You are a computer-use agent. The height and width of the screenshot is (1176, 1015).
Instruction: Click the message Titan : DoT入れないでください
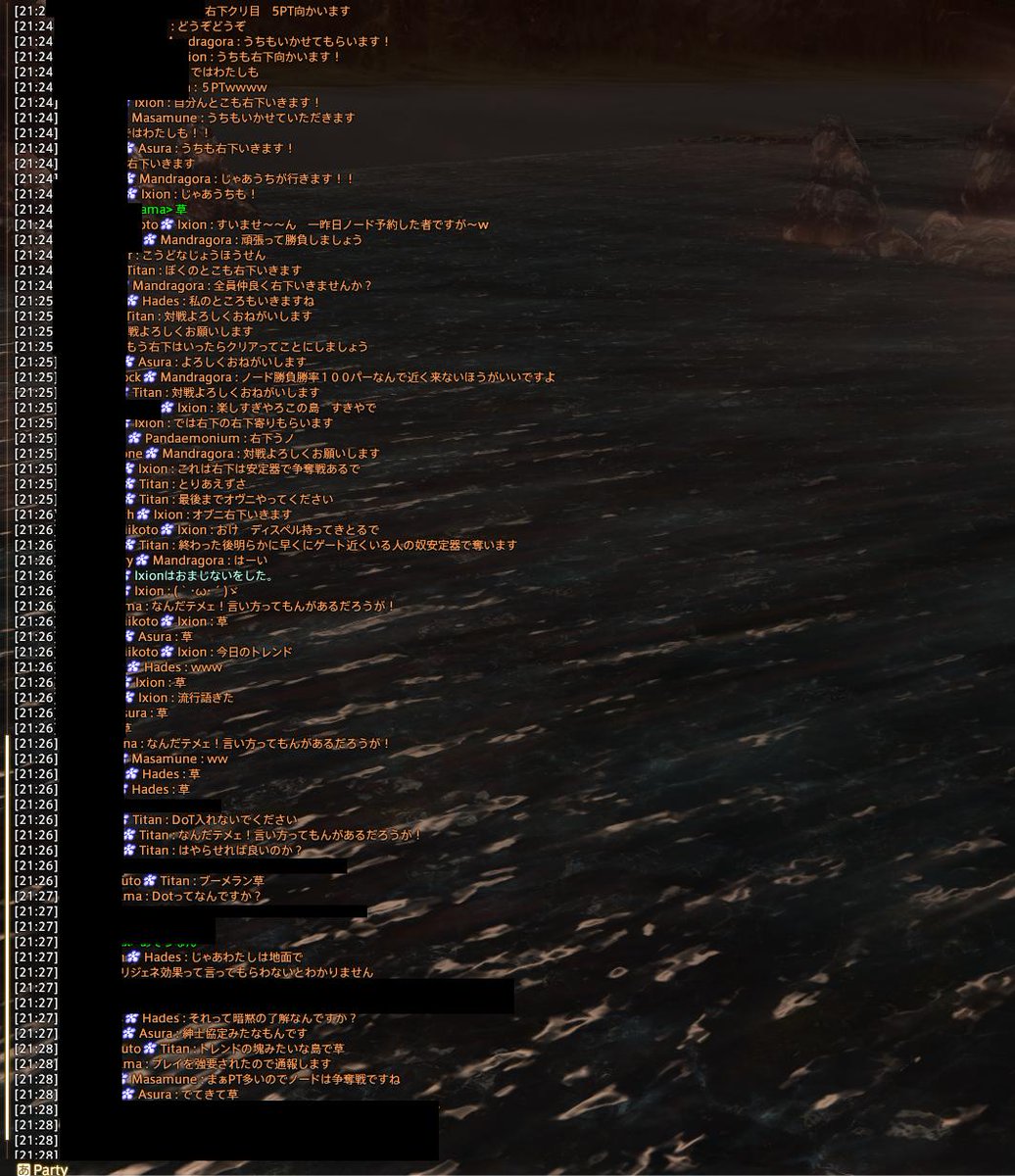(214, 820)
